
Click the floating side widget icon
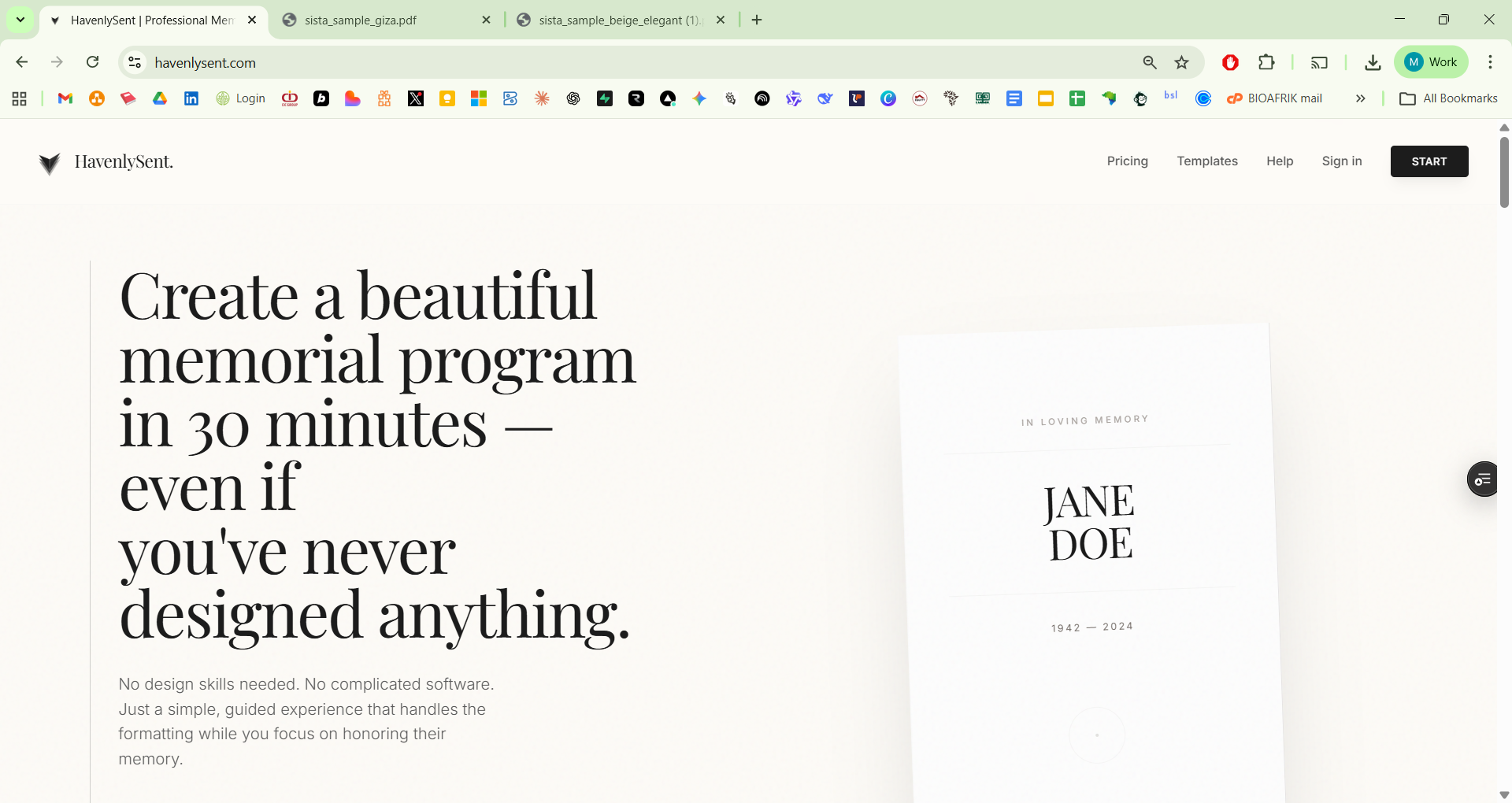pos(1483,479)
